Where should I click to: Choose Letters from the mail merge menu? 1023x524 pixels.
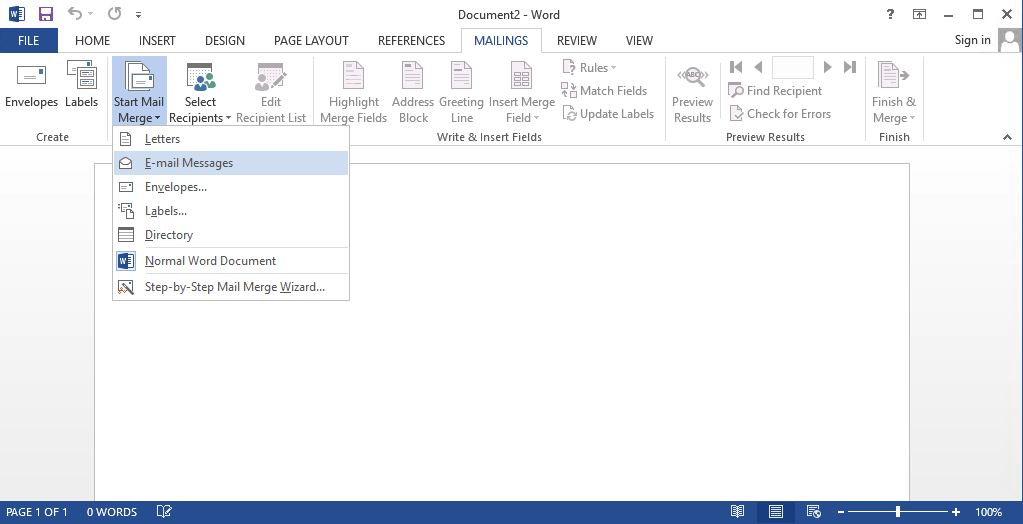[x=231, y=139]
